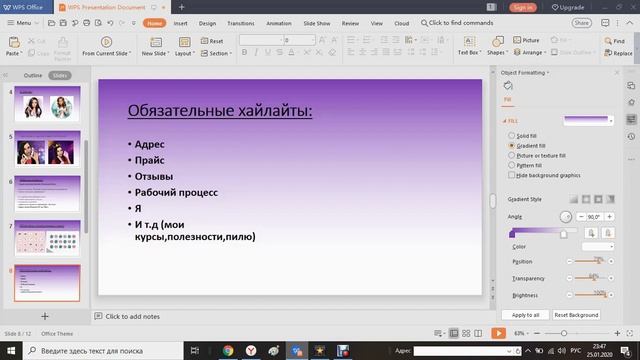The width and height of the screenshot is (640, 360).
Task: Click the Replace tool
Action: pyautogui.click(x=618, y=53)
